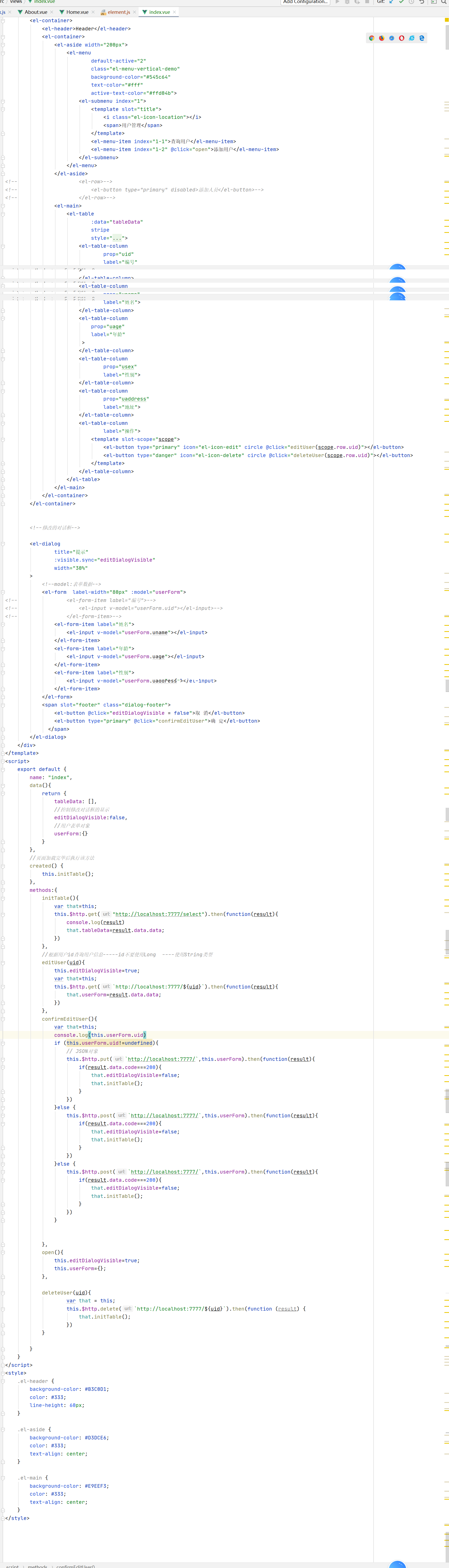Screen dimensions: 449x1568
Task: Open preview in Firefox browser icon
Action: point(381,38)
